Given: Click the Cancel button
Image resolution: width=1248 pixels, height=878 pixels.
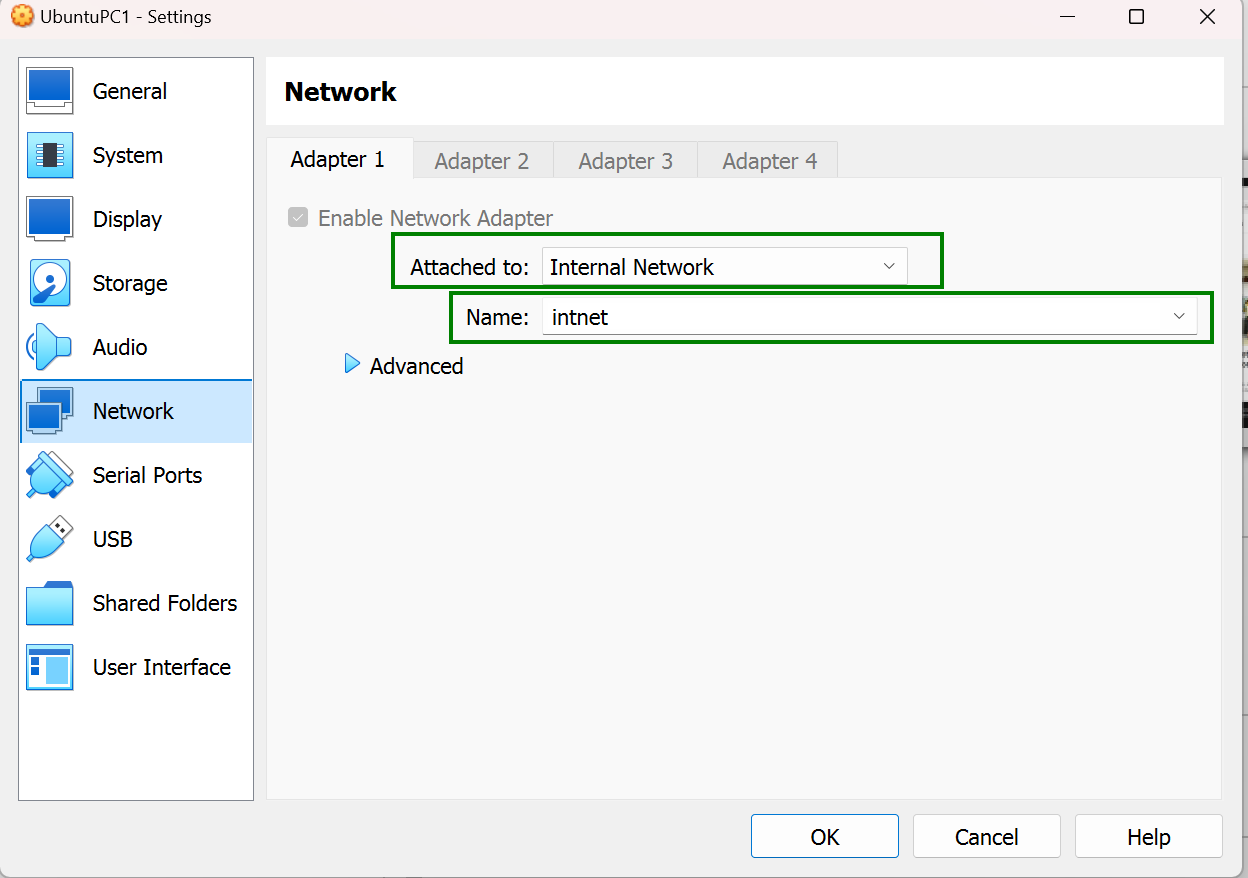Looking at the screenshot, I should 987,837.
